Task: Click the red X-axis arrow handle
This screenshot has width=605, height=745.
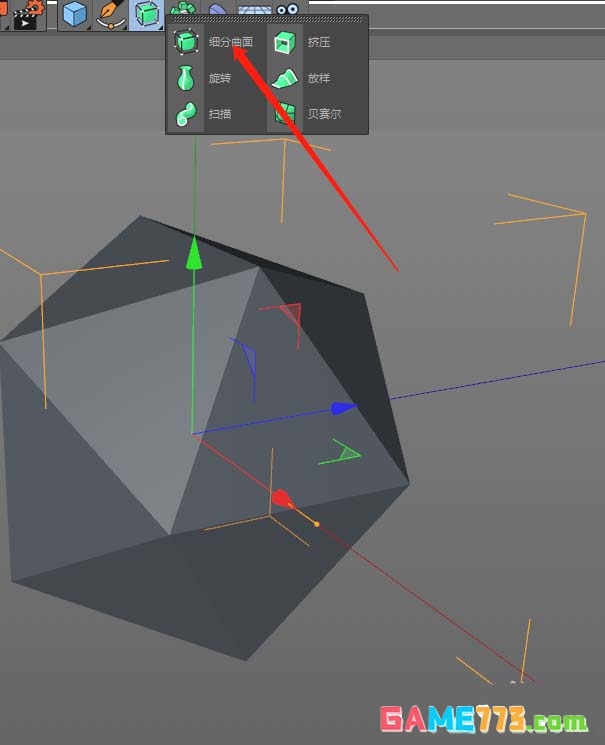Action: [x=282, y=497]
